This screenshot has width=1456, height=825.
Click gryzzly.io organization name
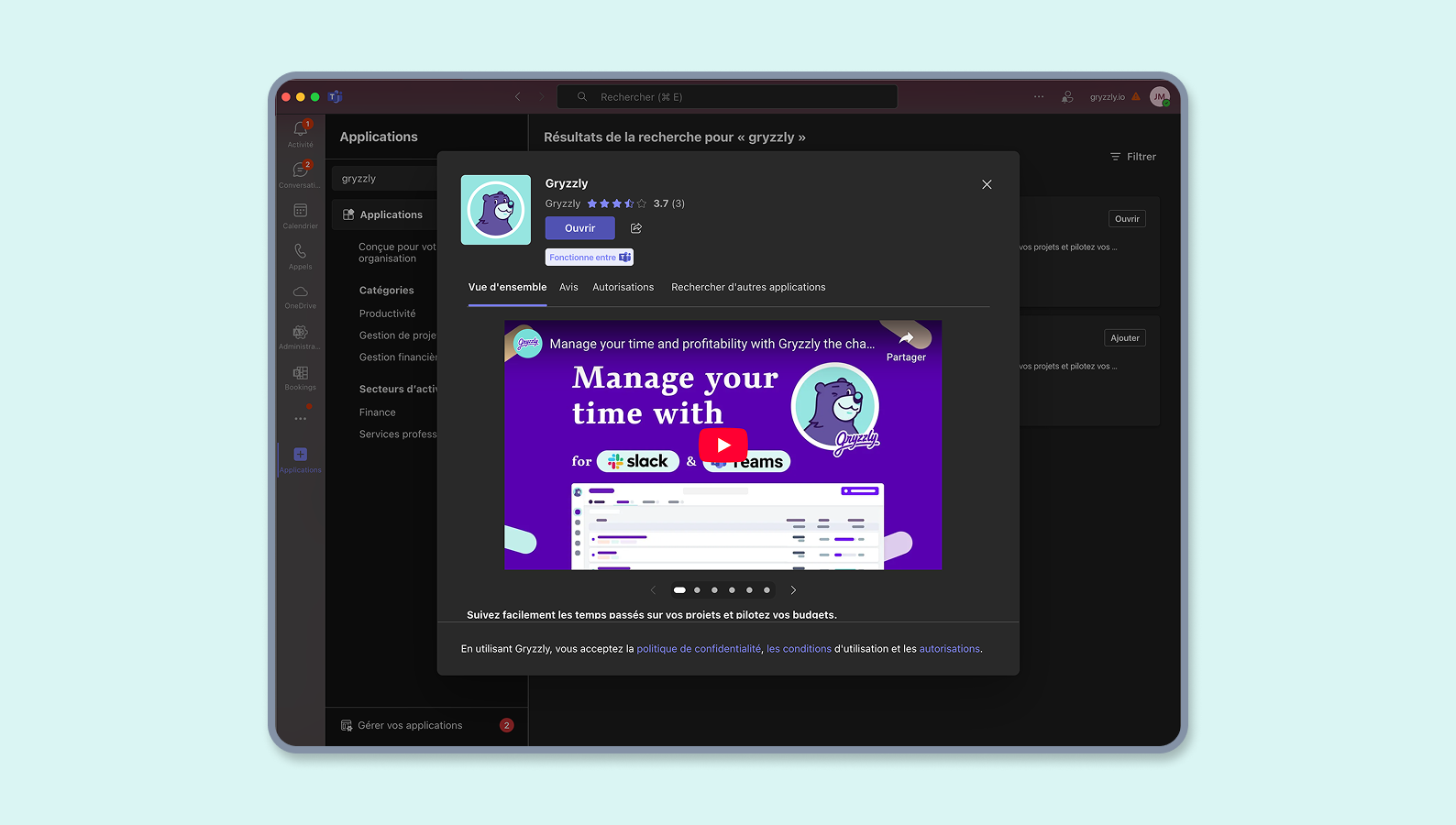click(1107, 97)
